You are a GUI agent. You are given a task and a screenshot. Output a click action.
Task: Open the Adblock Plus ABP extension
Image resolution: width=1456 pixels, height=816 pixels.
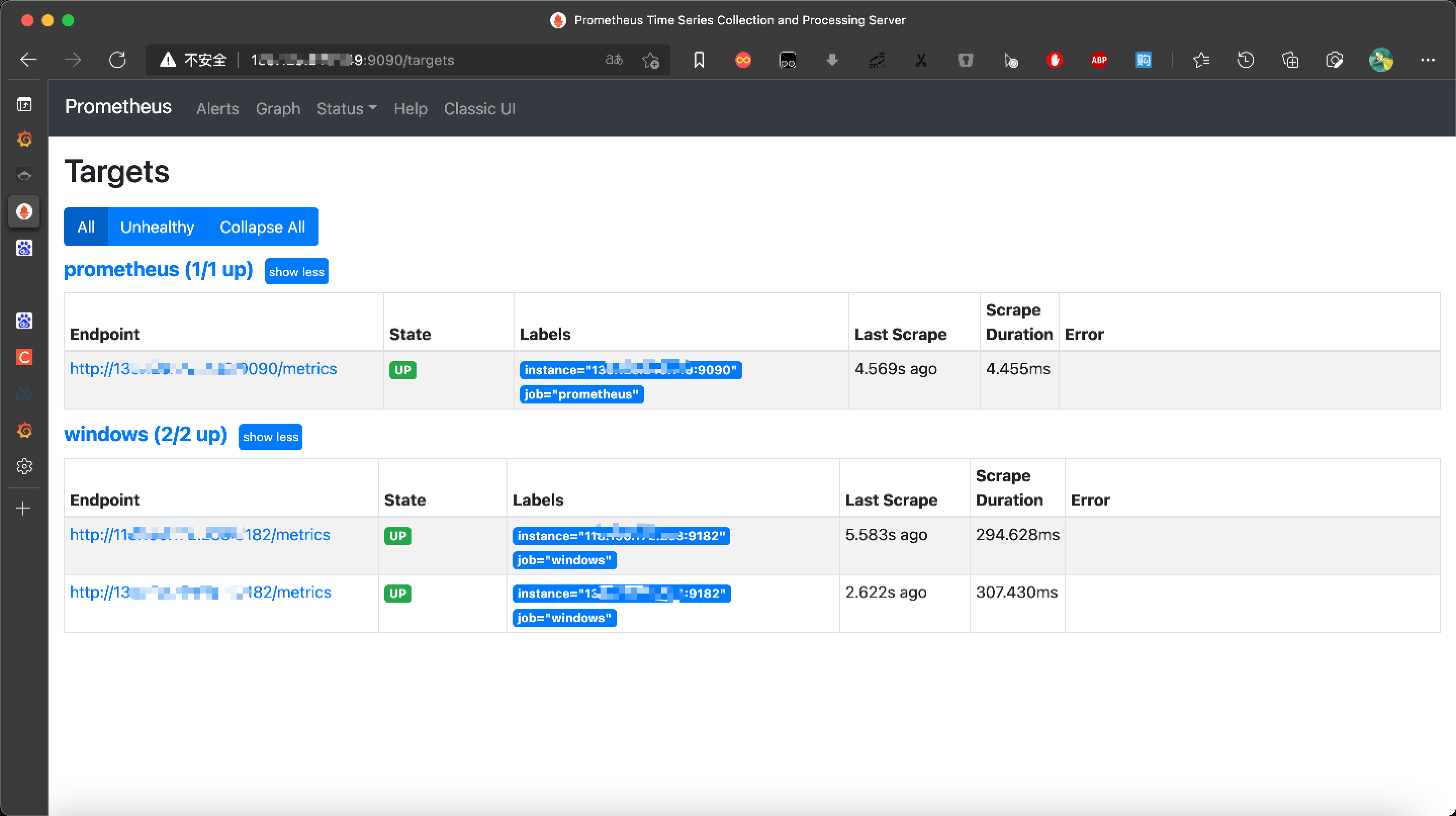[1100, 60]
